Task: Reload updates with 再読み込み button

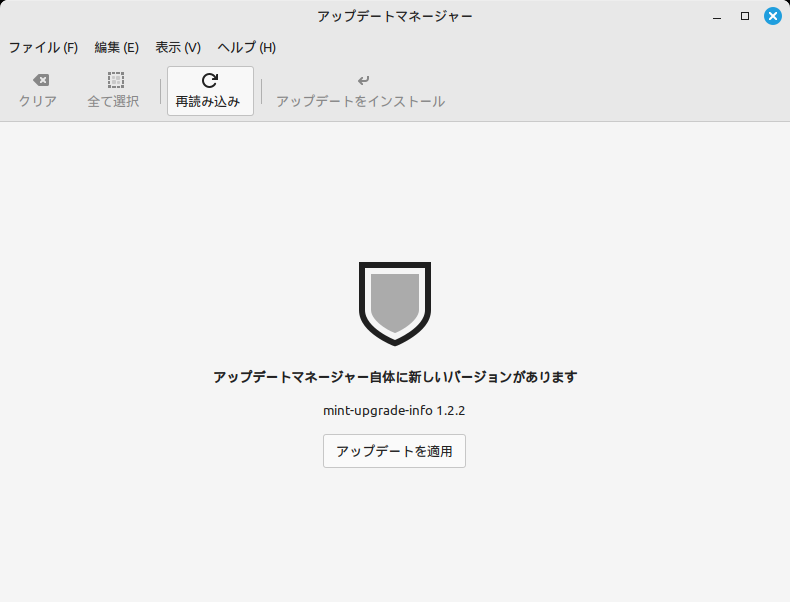Action: pyautogui.click(x=210, y=91)
